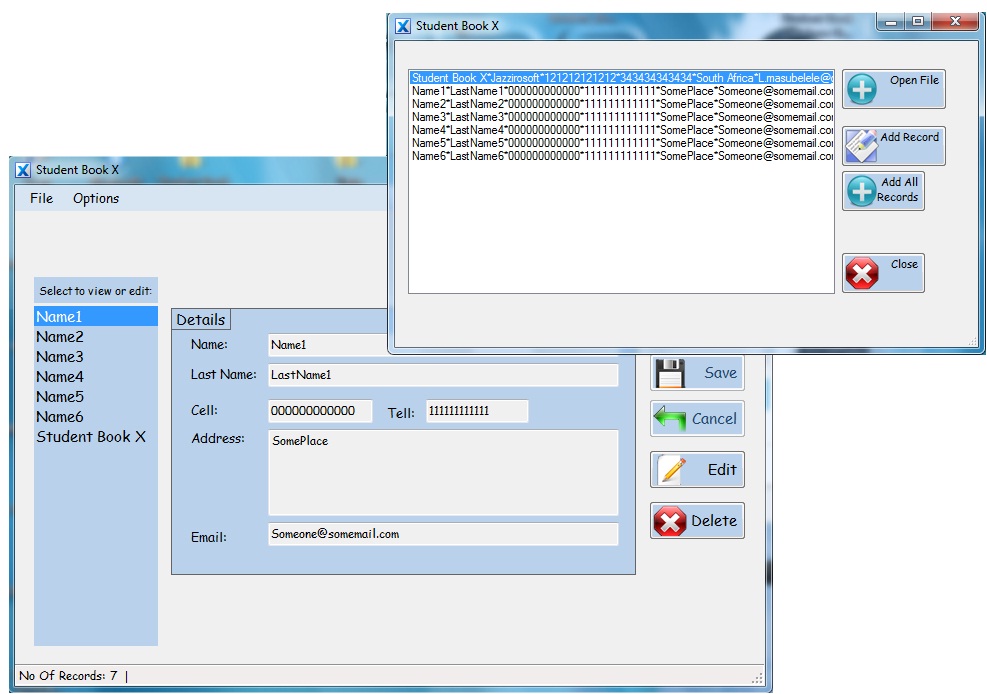The width and height of the screenshot is (987, 694).
Task: Click the red Close stop-sign icon
Action: pyautogui.click(x=861, y=273)
